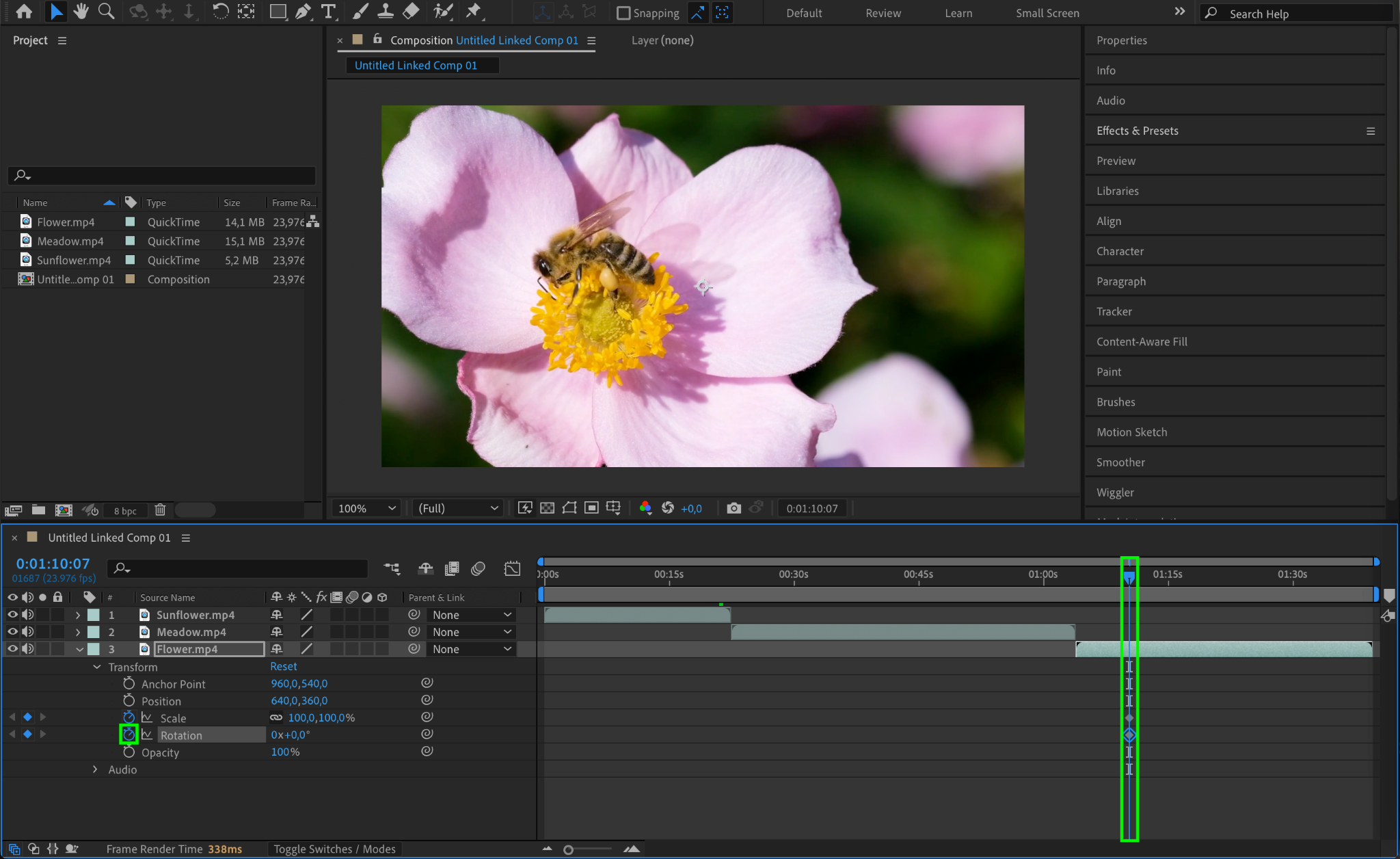
Task: Click Toggle Switches / Modes button
Action: coord(334,849)
